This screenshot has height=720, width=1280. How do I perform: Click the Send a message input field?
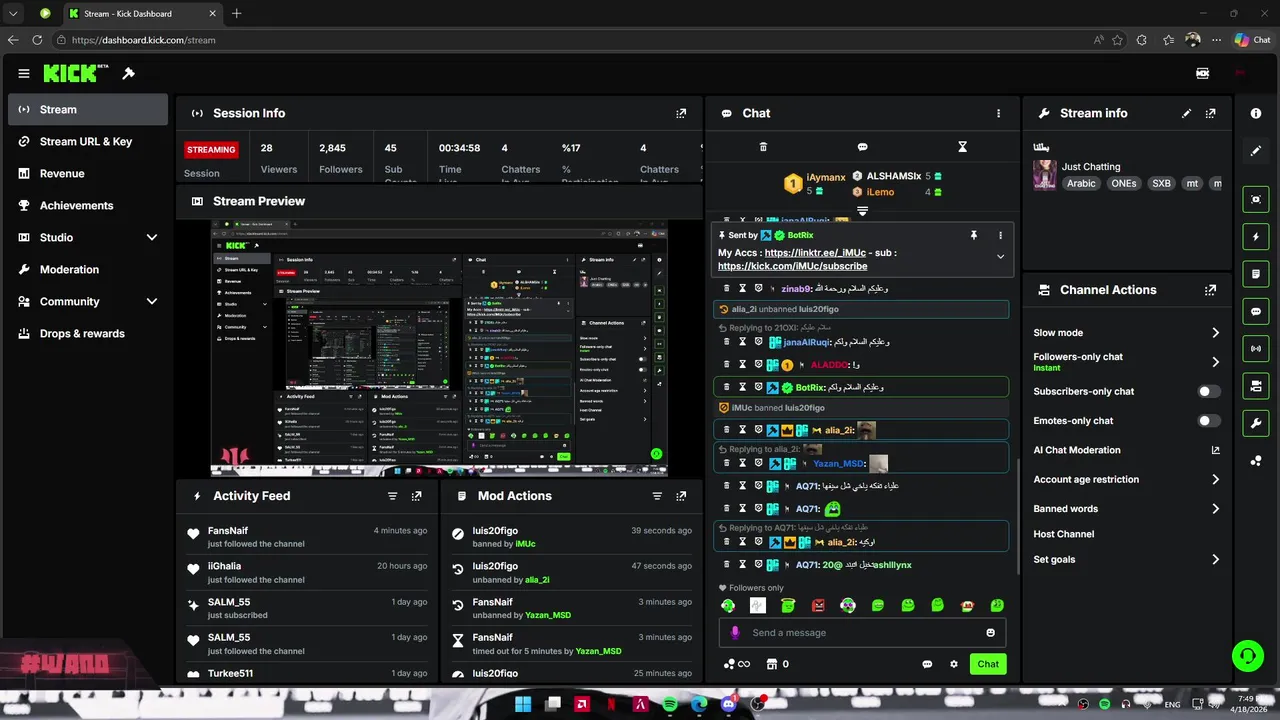coord(862,632)
